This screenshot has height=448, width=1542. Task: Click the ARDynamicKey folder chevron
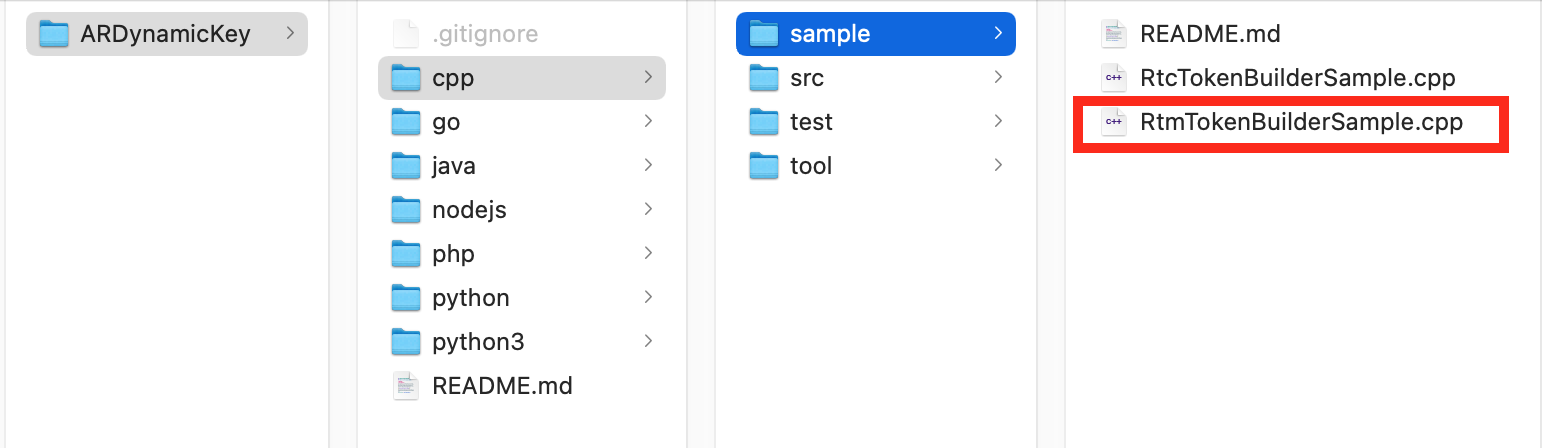point(290,33)
